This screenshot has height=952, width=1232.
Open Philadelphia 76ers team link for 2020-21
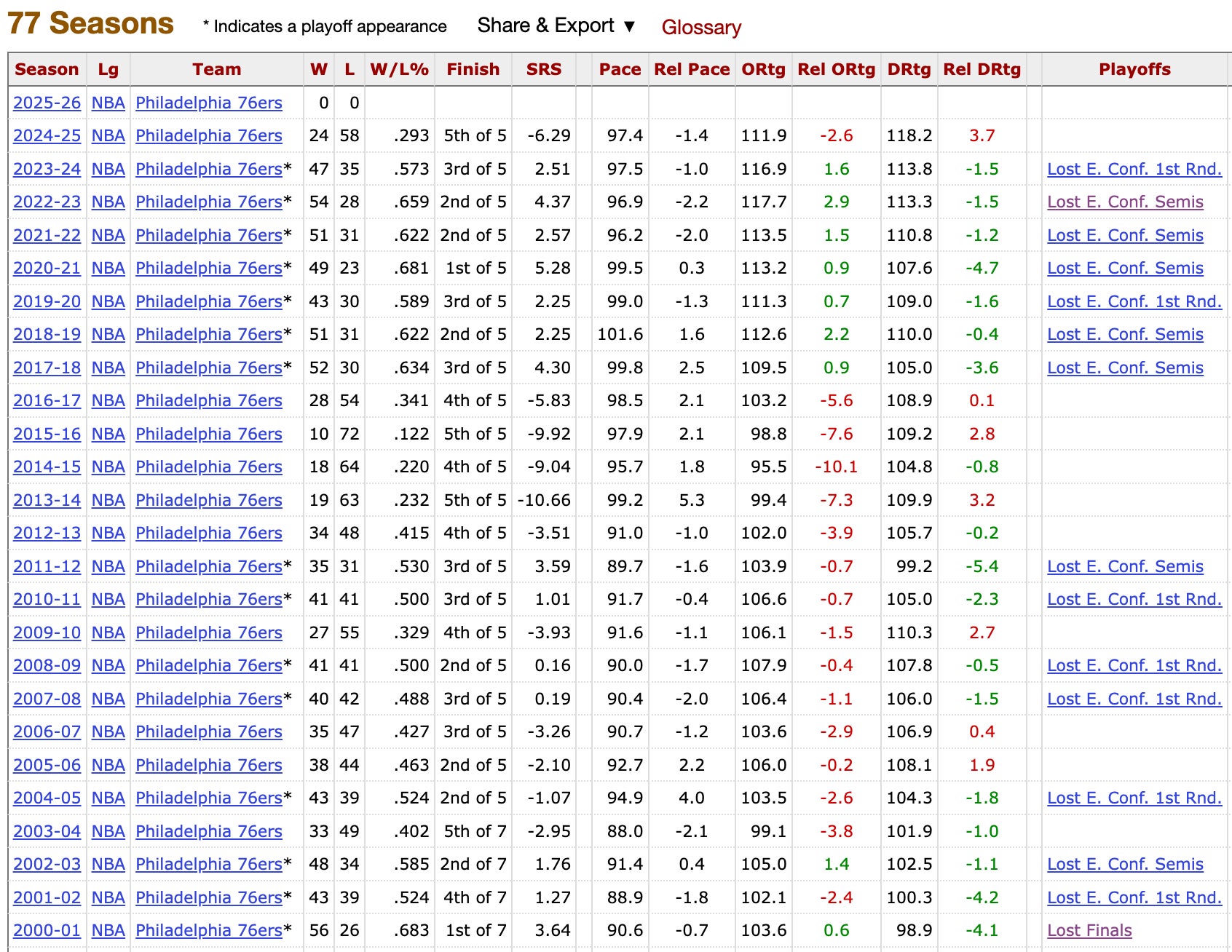(209, 269)
